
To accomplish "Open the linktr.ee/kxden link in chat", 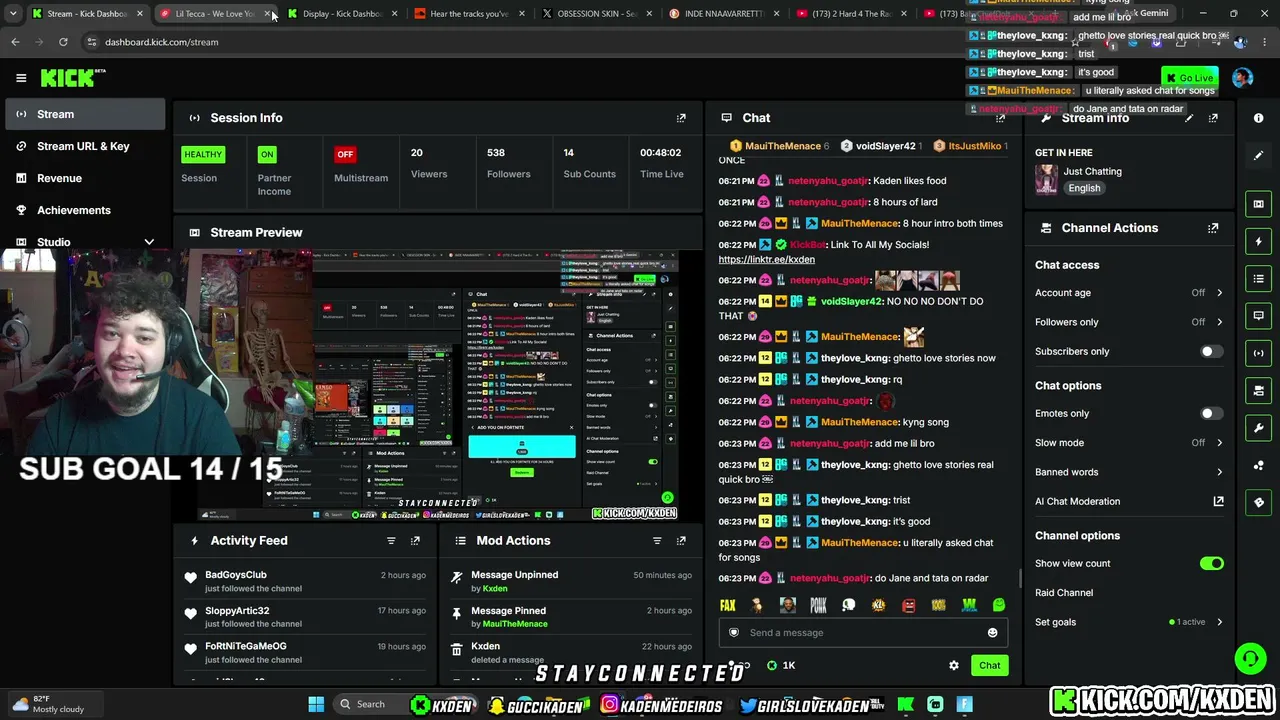I will [x=766, y=260].
